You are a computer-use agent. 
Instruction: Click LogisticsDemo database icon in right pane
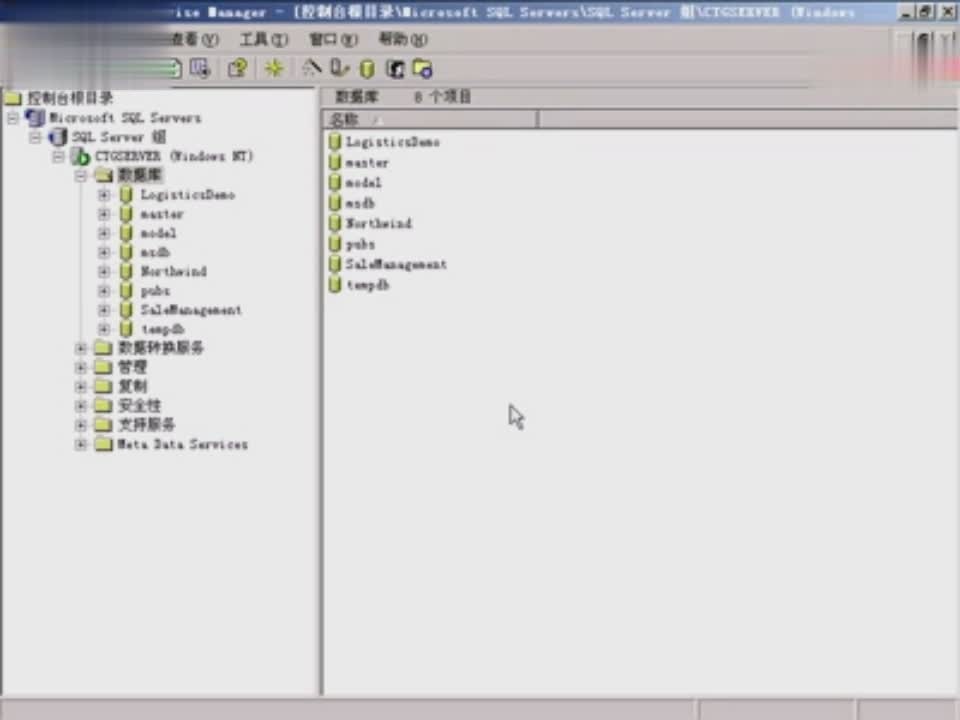[x=334, y=142]
